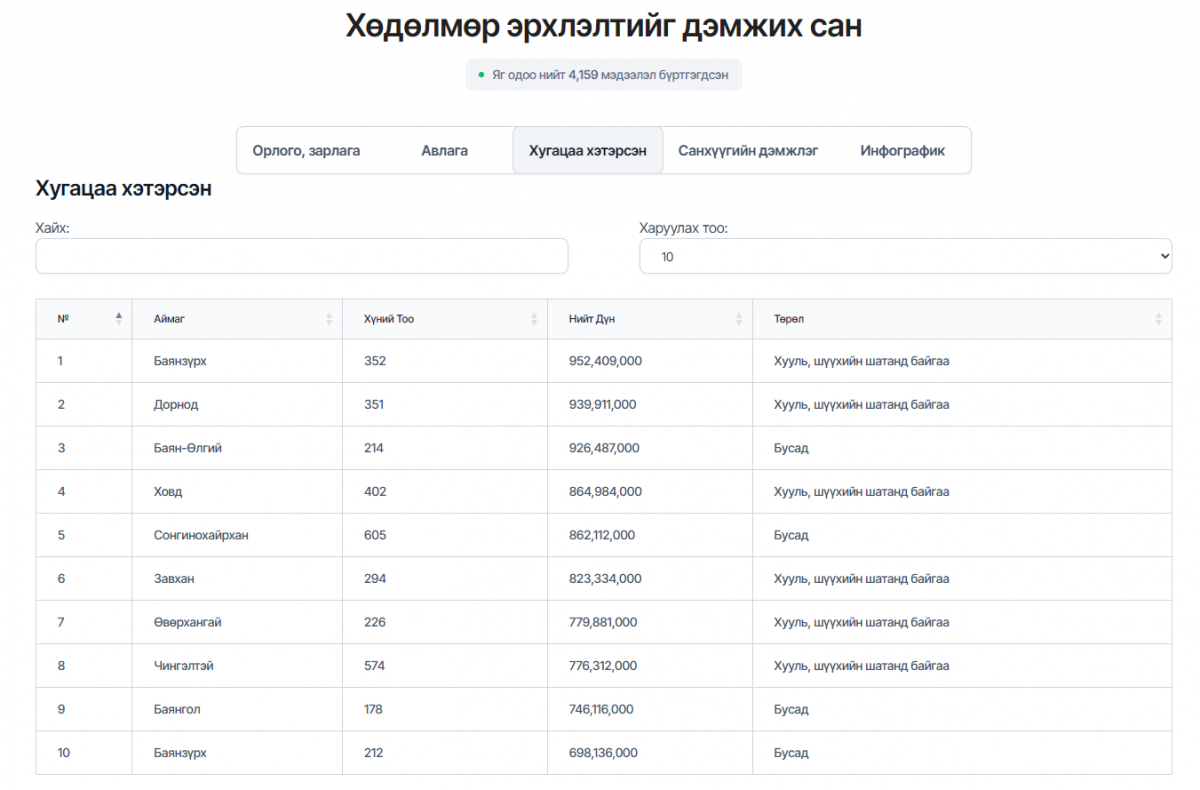Viewport: 1200px width, 790px height.
Task: Click the sort arrows in № column
Action: click(x=119, y=319)
